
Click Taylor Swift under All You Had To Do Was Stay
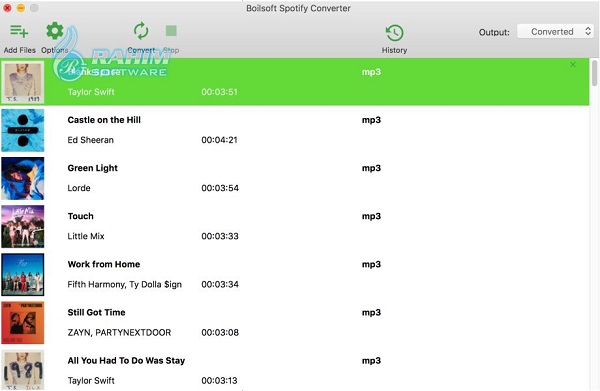91,381
